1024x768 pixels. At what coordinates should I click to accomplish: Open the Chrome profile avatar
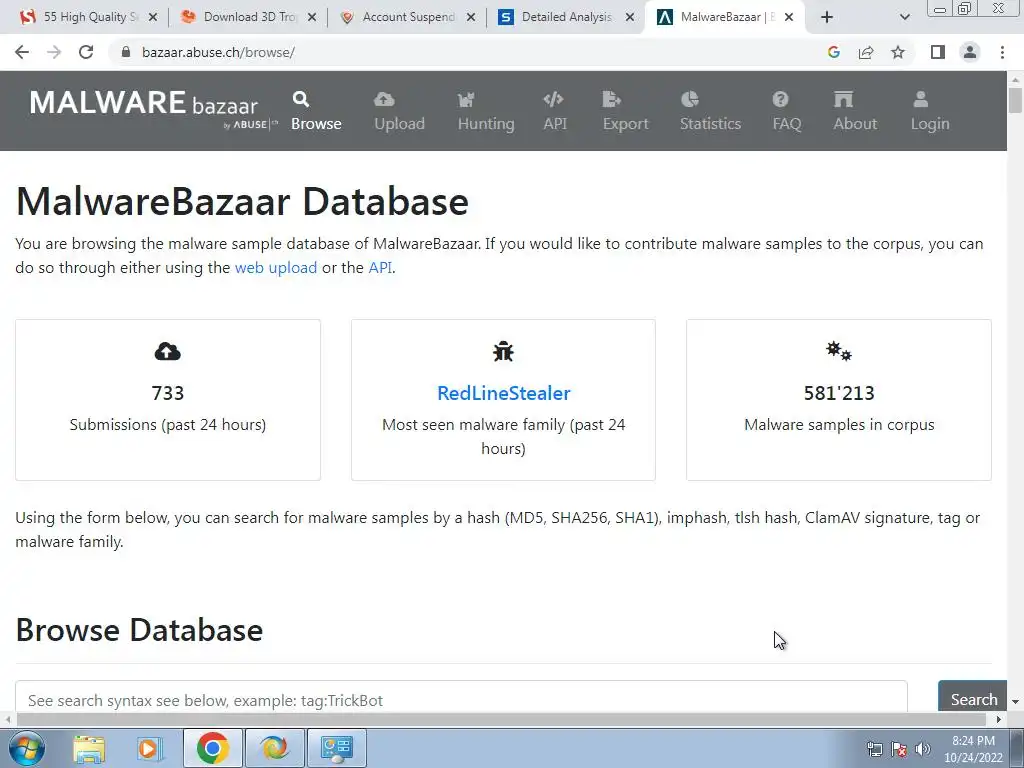[x=970, y=52]
